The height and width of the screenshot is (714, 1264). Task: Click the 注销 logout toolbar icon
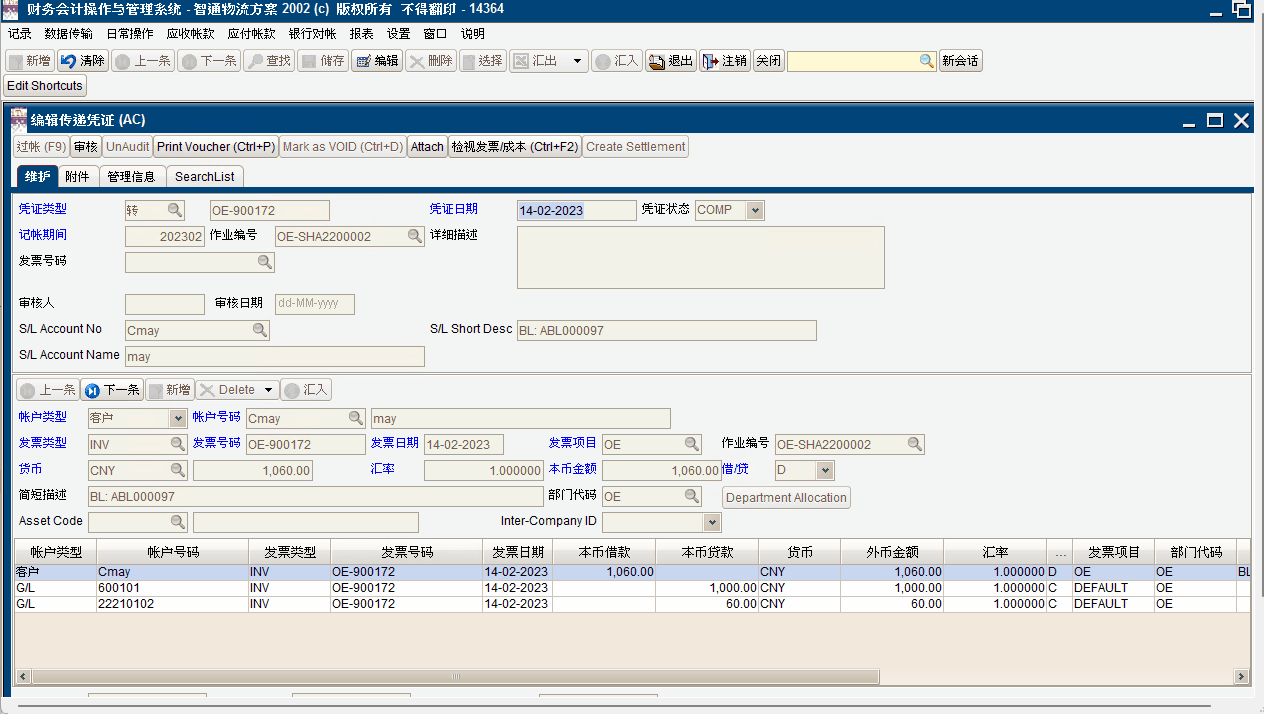[x=710, y=61]
